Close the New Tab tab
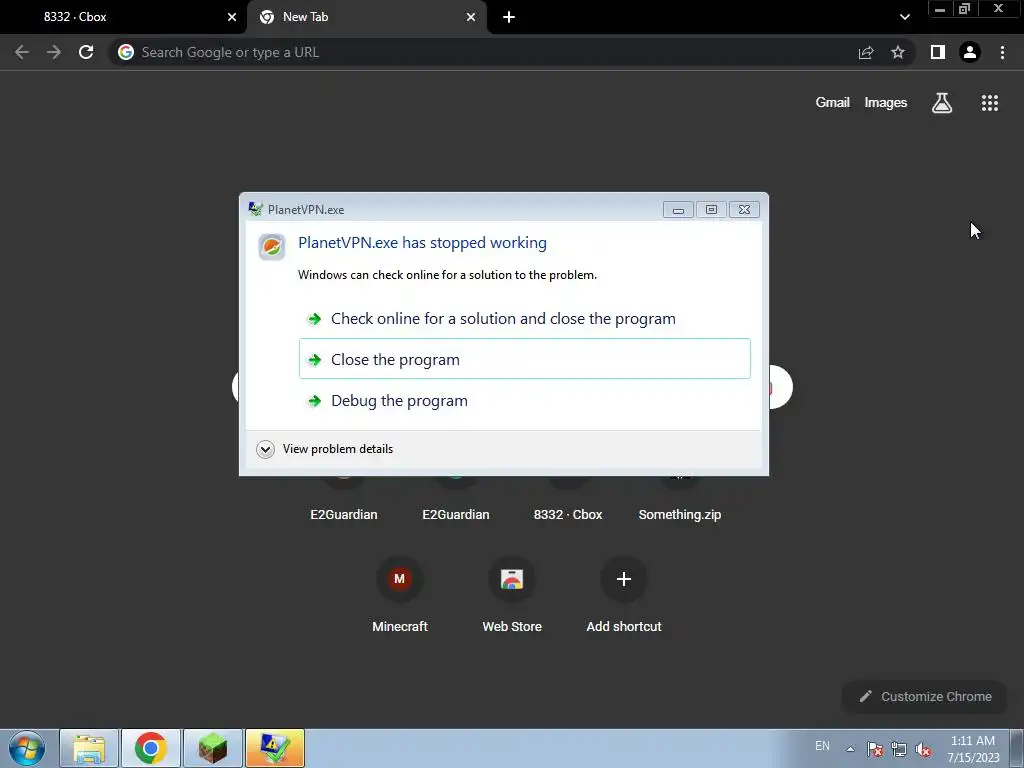The height and width of the screenshot is (768, 1024). click(x=471, y=17)
